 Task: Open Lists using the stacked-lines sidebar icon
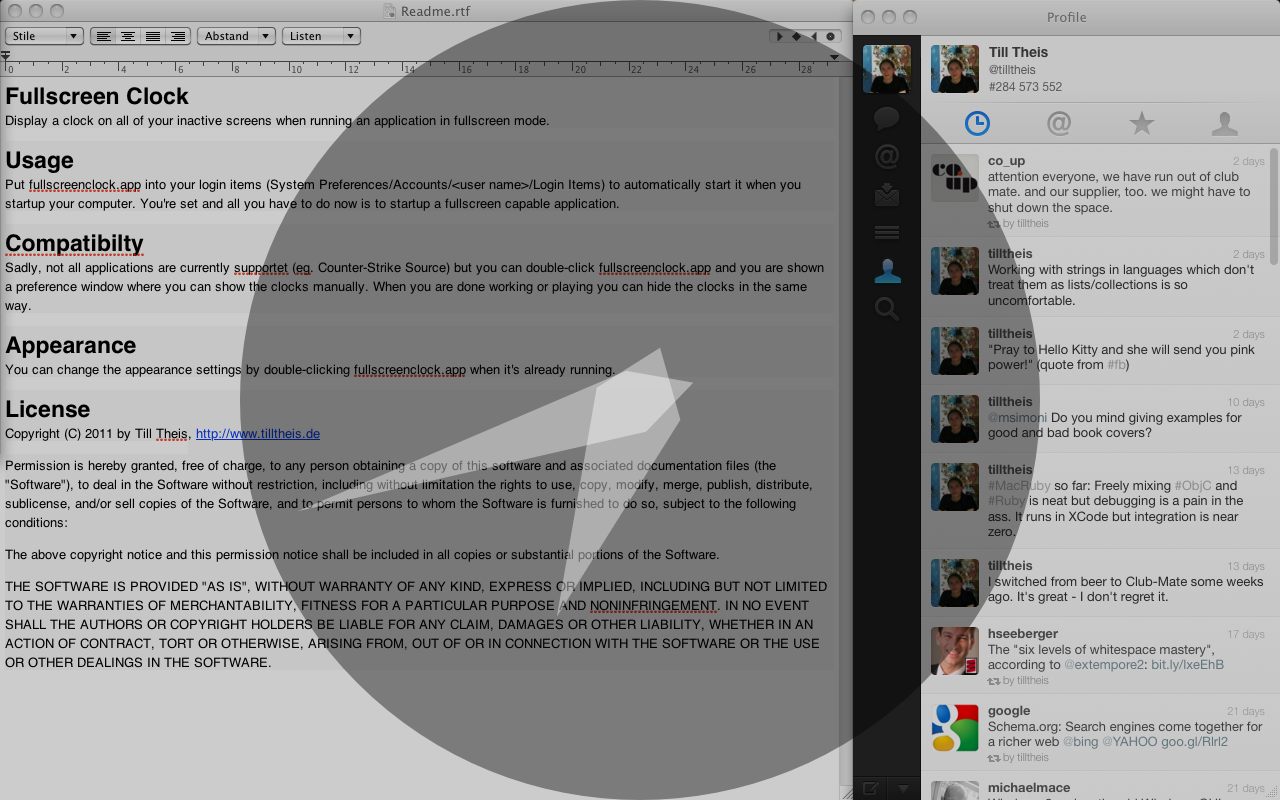(x=887, y=231)
